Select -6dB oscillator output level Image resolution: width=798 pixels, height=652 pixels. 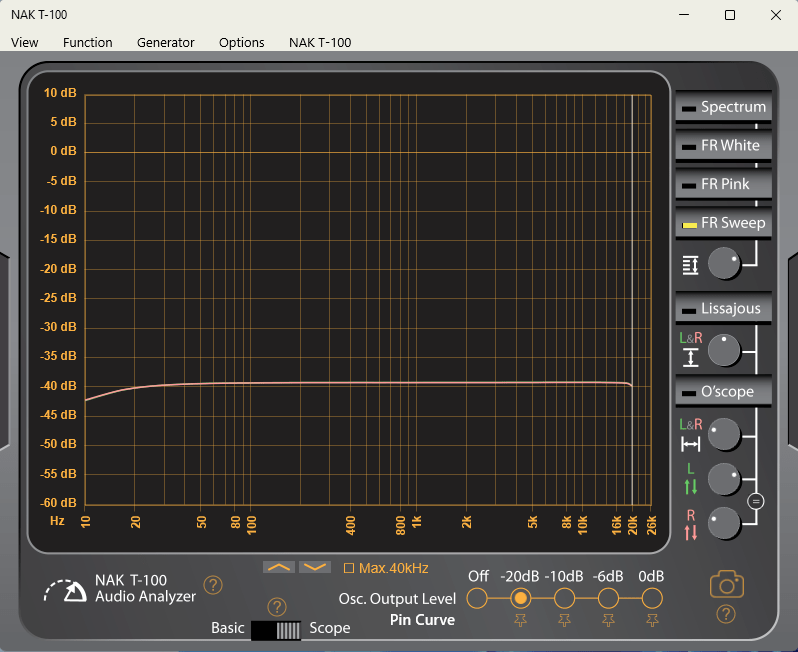click(x=608, y=599)
